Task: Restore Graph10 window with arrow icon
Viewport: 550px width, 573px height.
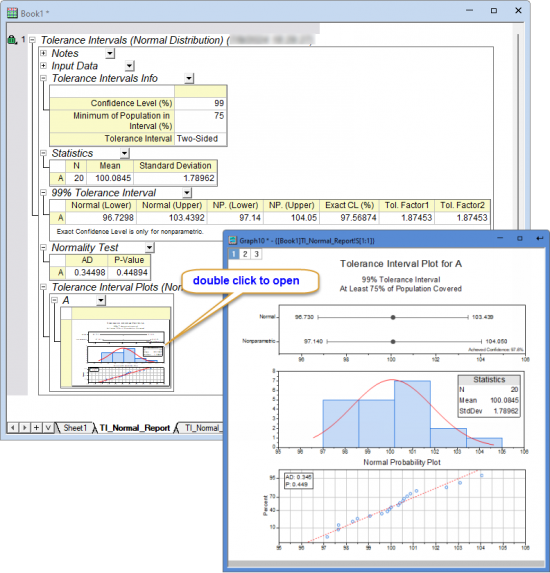Action: pos(539,238)
